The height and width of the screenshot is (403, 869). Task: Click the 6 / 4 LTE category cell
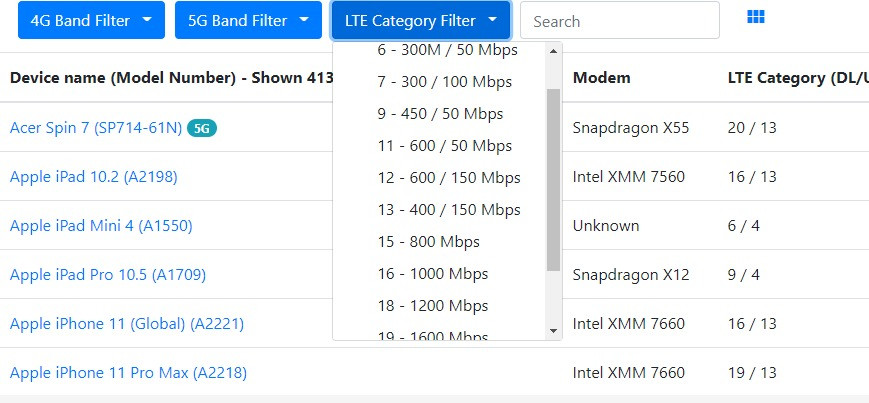click(744, 226)
